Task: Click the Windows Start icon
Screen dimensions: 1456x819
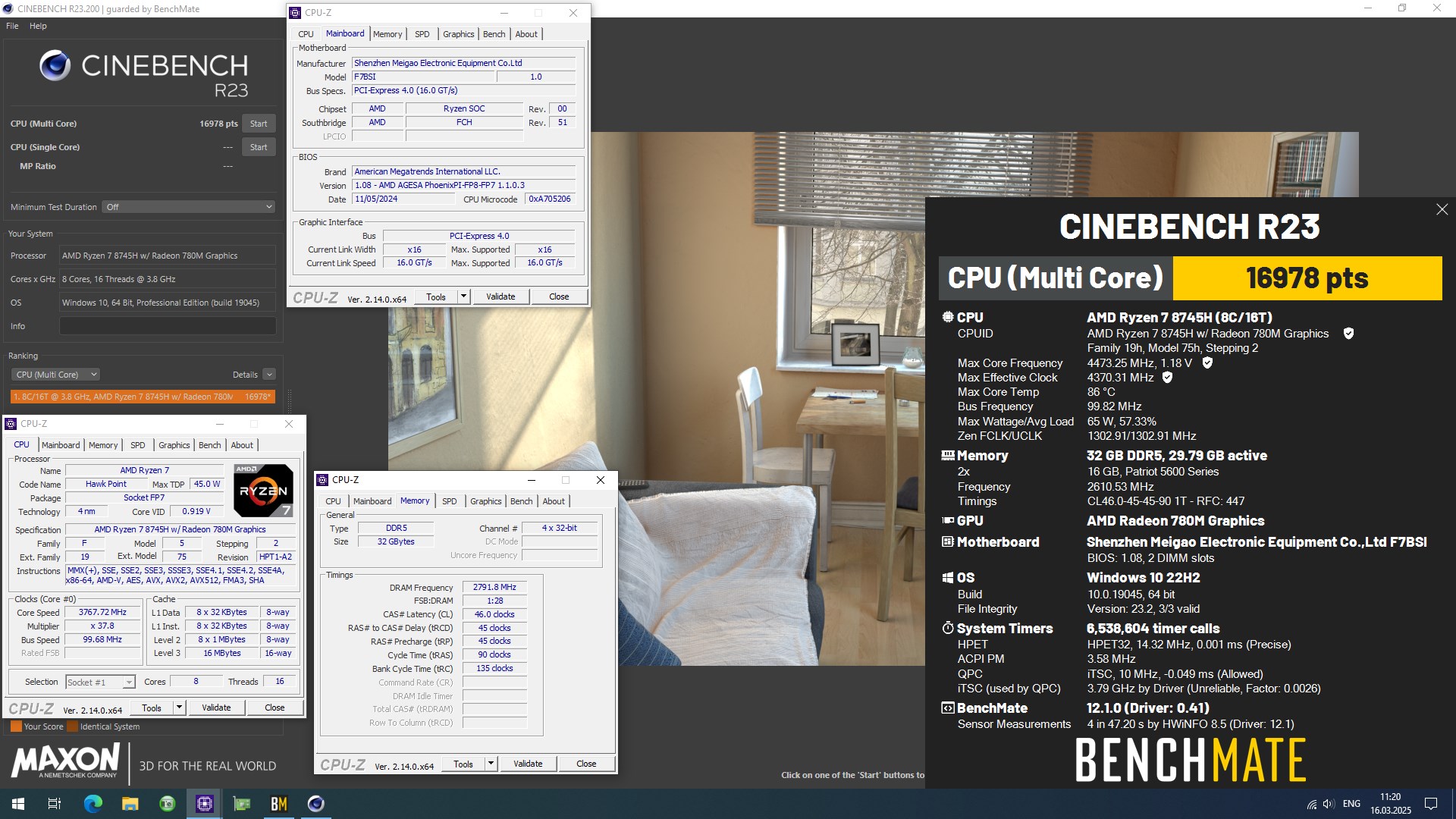Action: tap(18, 804)
